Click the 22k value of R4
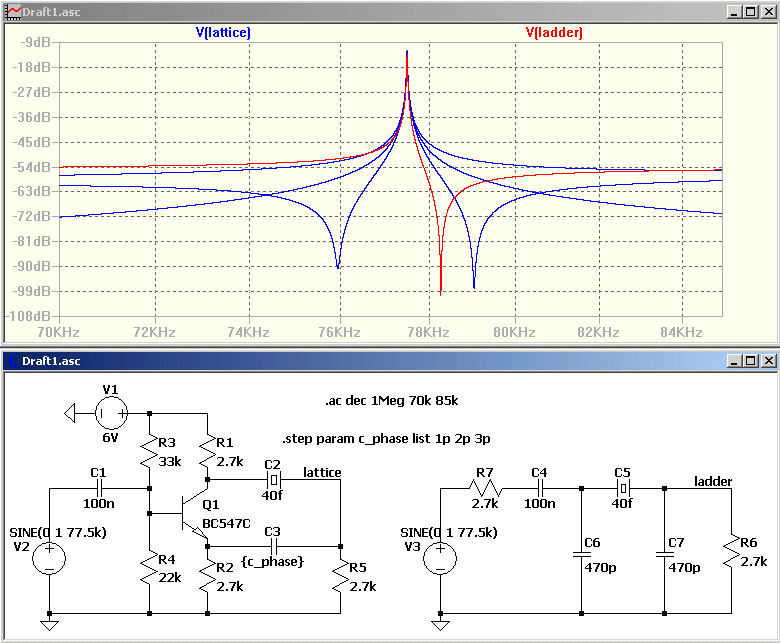The height and width of the screenshot is (643, 780). 170,577
